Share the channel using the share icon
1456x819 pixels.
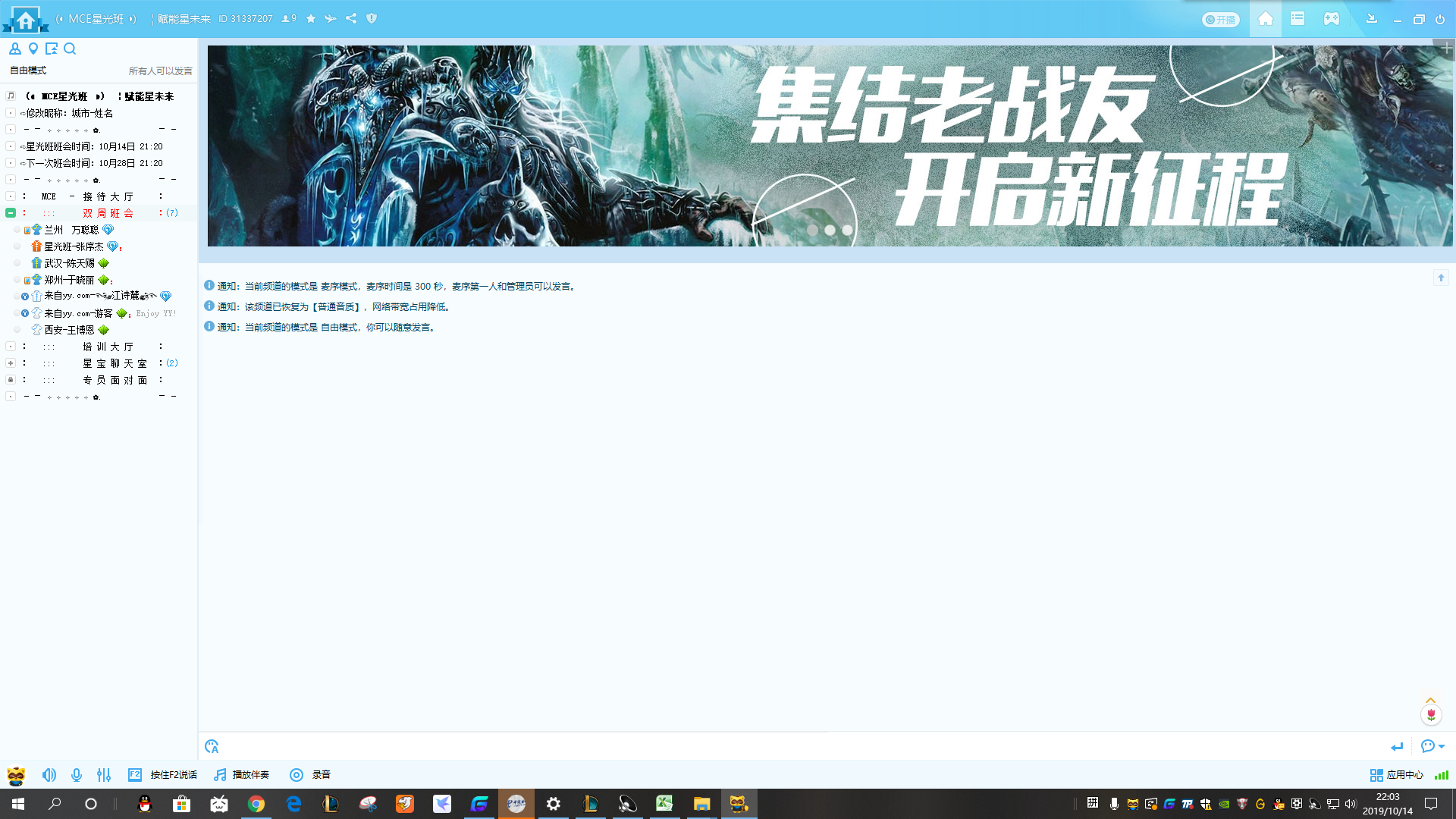(351, 18)
